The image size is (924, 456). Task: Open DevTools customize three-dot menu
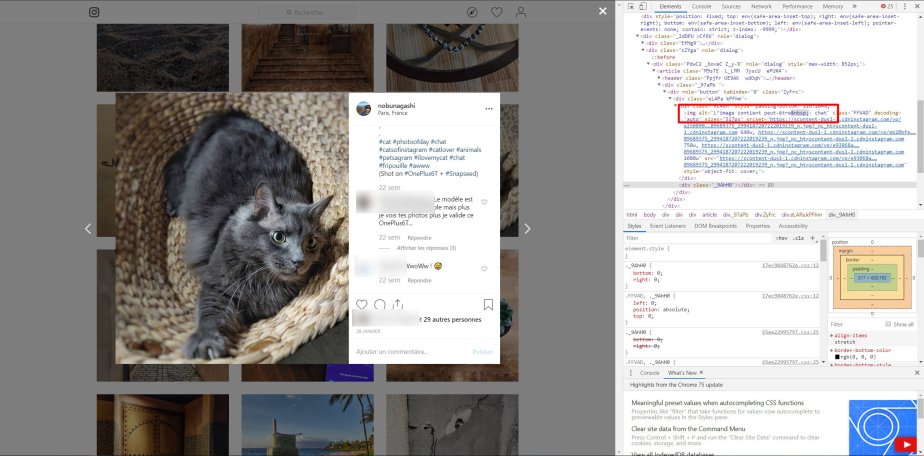coord(904,6)
